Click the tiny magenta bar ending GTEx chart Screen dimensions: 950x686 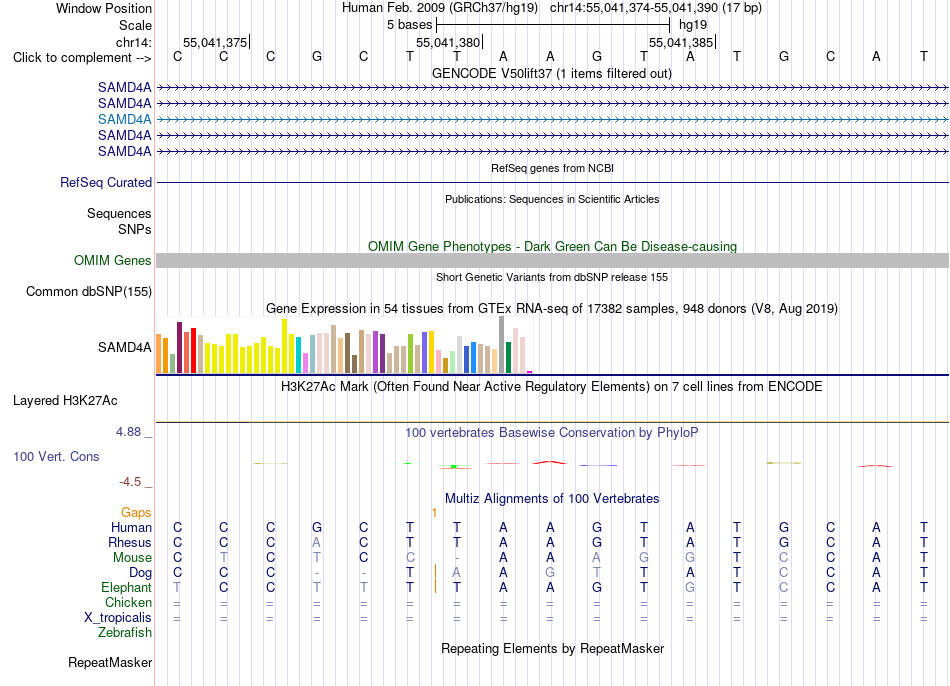point(530,372)
